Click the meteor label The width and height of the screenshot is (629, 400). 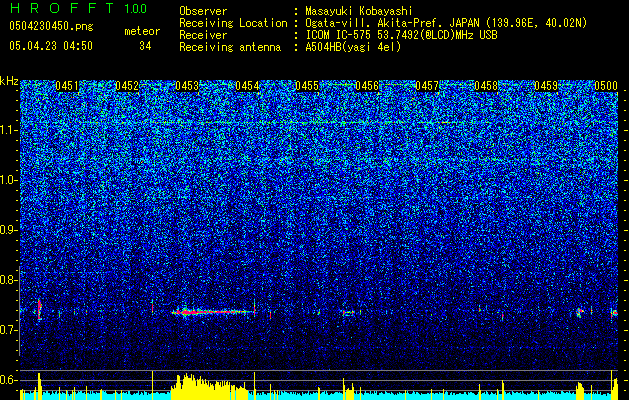[142, 31]
